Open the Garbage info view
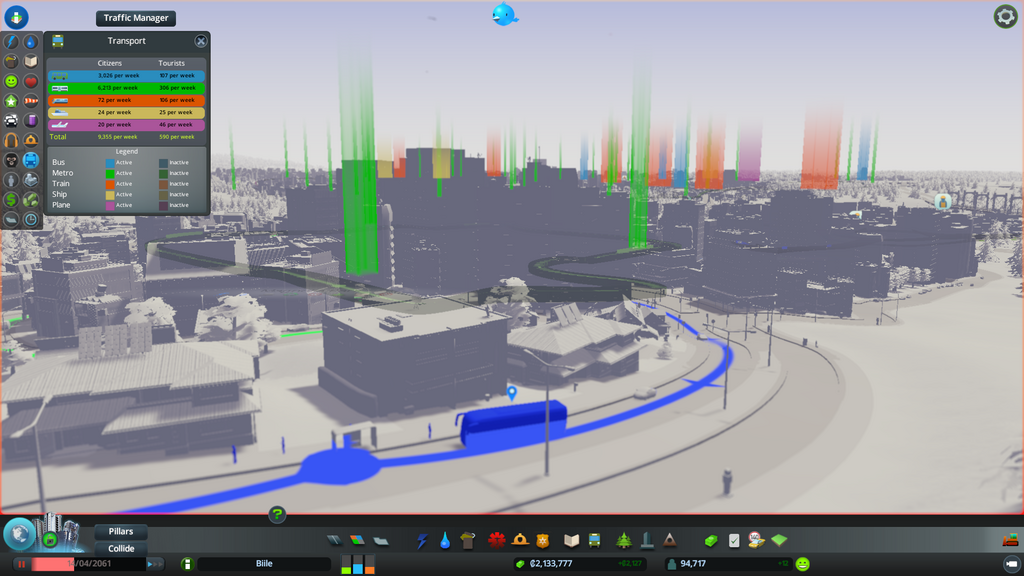The width and height of the screenshot is (1024, 576). coord(11,61)
